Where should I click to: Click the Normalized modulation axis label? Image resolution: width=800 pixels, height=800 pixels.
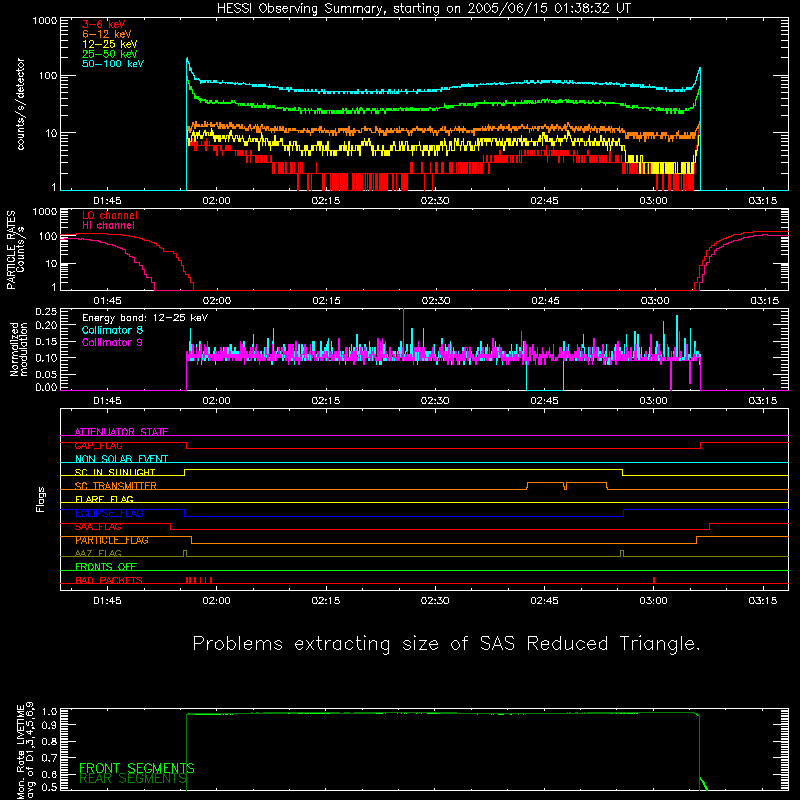tap(18, 349)
